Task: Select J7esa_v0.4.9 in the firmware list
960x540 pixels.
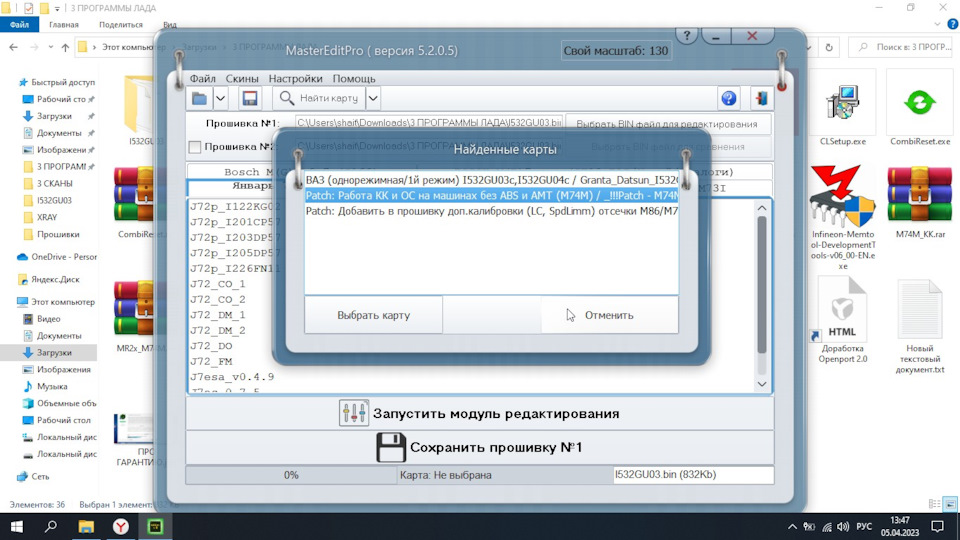Action: click(232, 377)
